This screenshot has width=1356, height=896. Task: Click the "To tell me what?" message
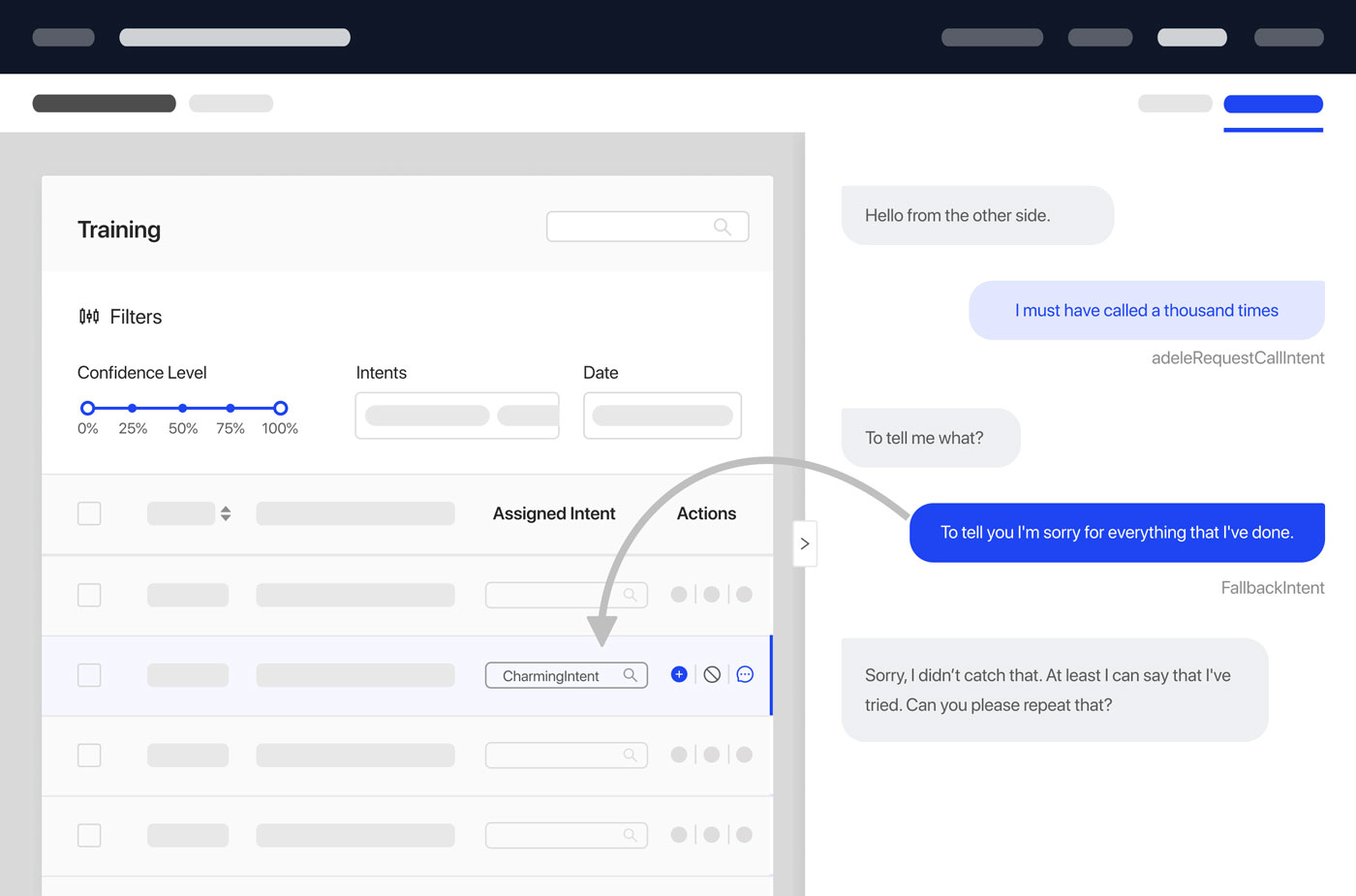click(x=931, y=438)
